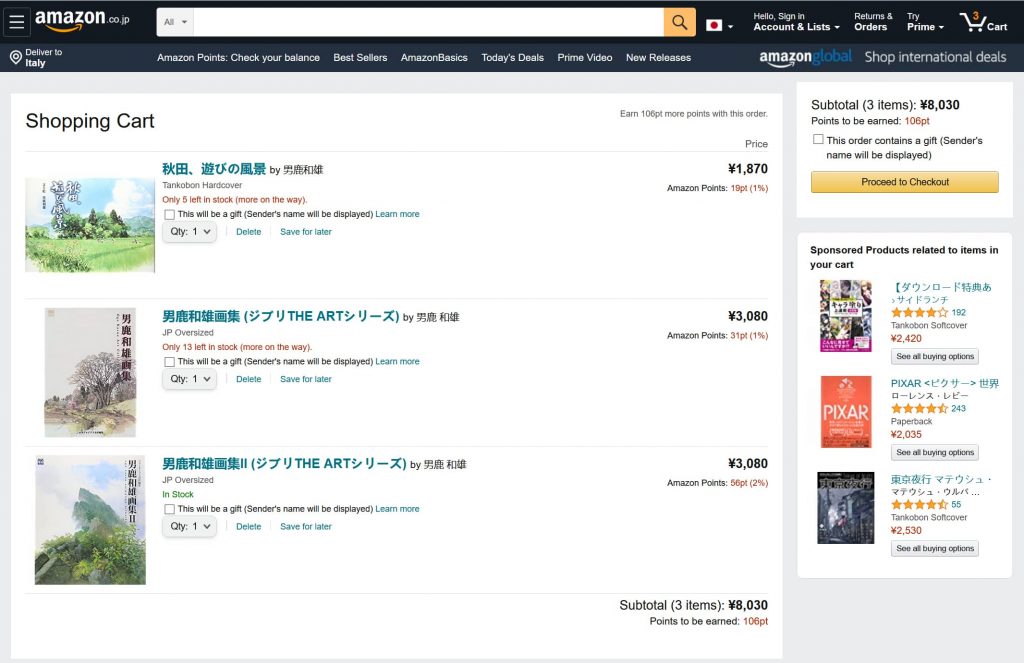Screen dimensions: 1024x663
Task: Delete first 男鹿和雄画集 volume from cart
Action: click(x=248, y=380)
